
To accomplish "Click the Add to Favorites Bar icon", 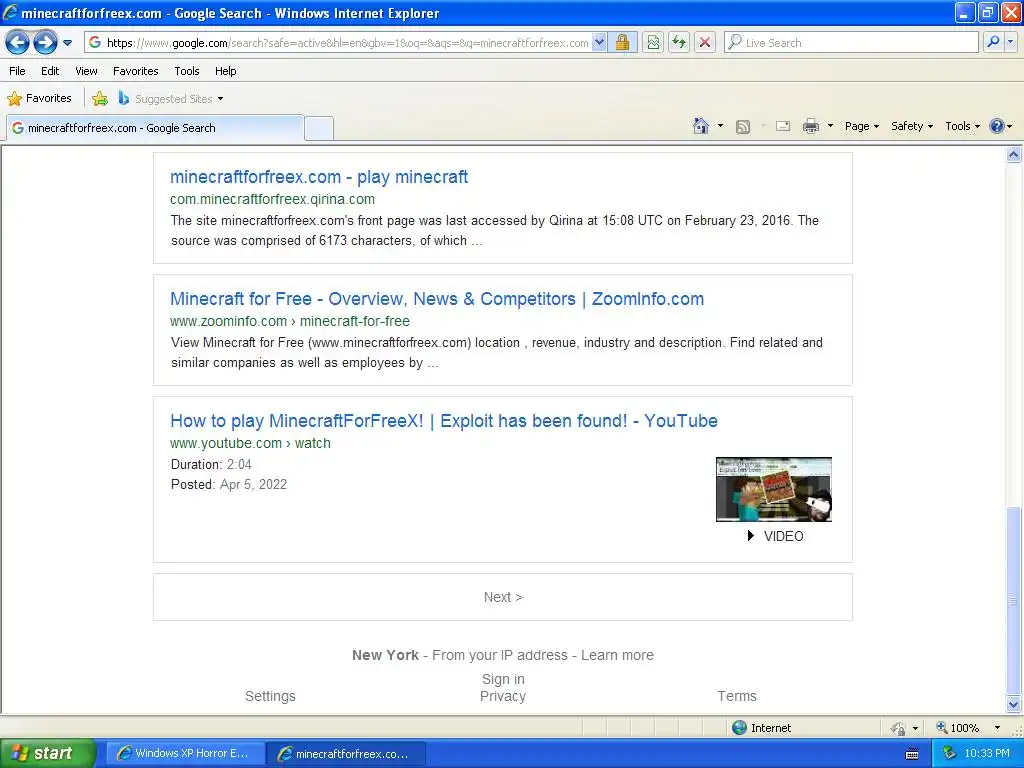I will click(x=100, y=99).
